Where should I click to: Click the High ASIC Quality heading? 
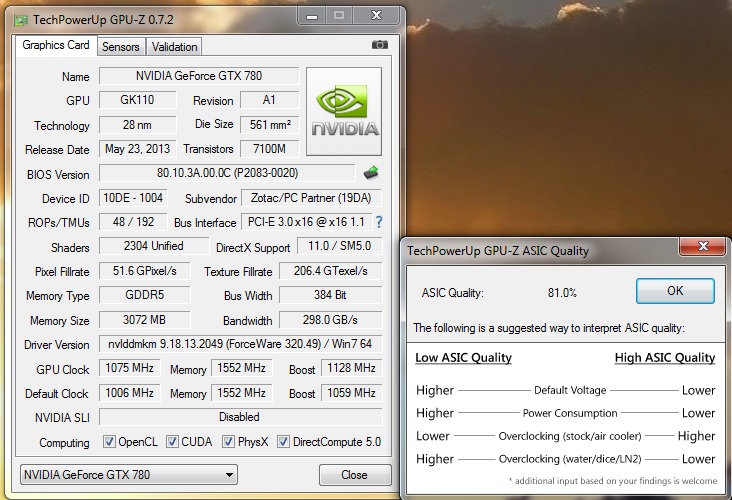coord(665,358)
